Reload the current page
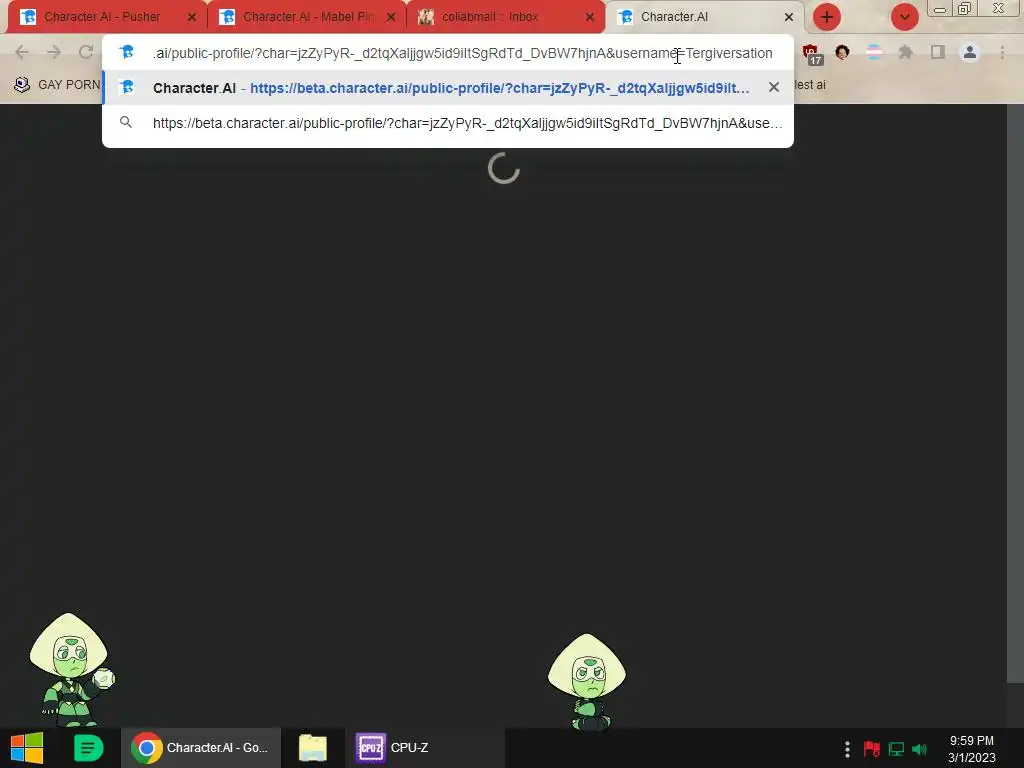Screen dimensions: 1024x768 [86, 52]
